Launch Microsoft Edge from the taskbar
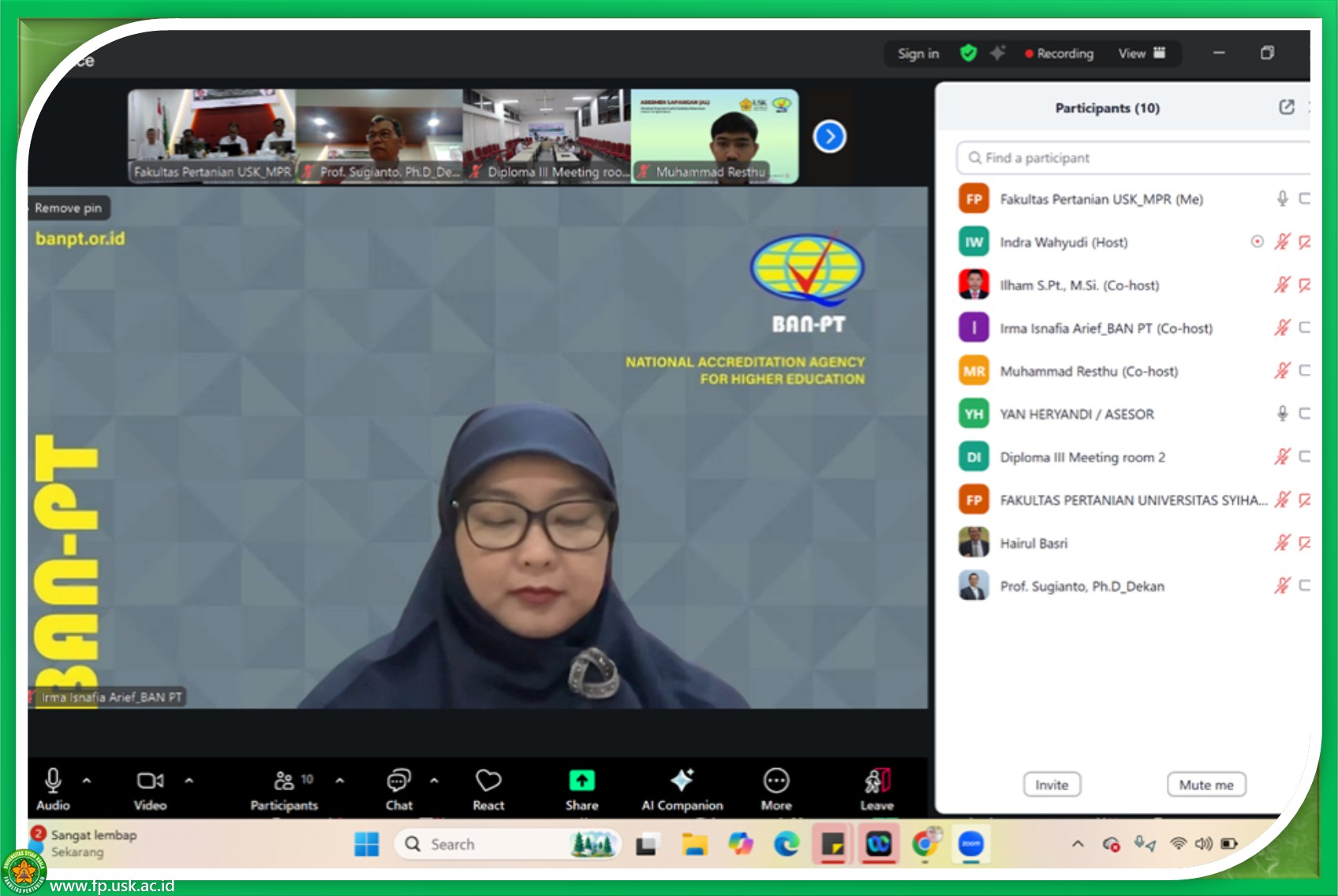1338x896 pixels. [x=787, y=845]
